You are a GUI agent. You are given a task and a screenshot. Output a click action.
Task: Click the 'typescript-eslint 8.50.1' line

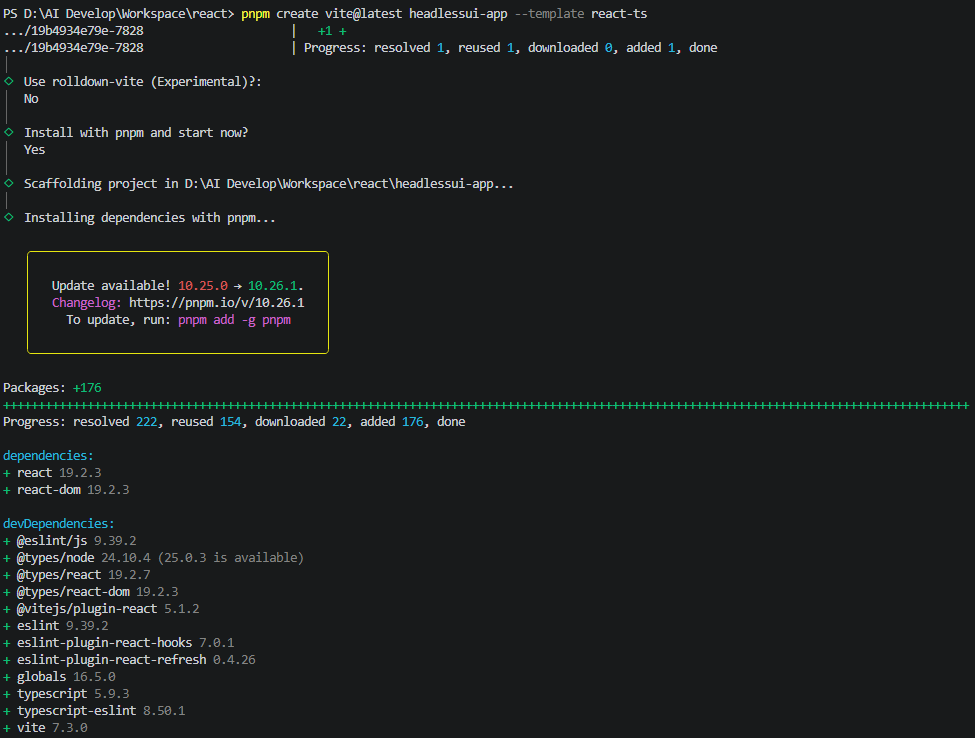94,711
